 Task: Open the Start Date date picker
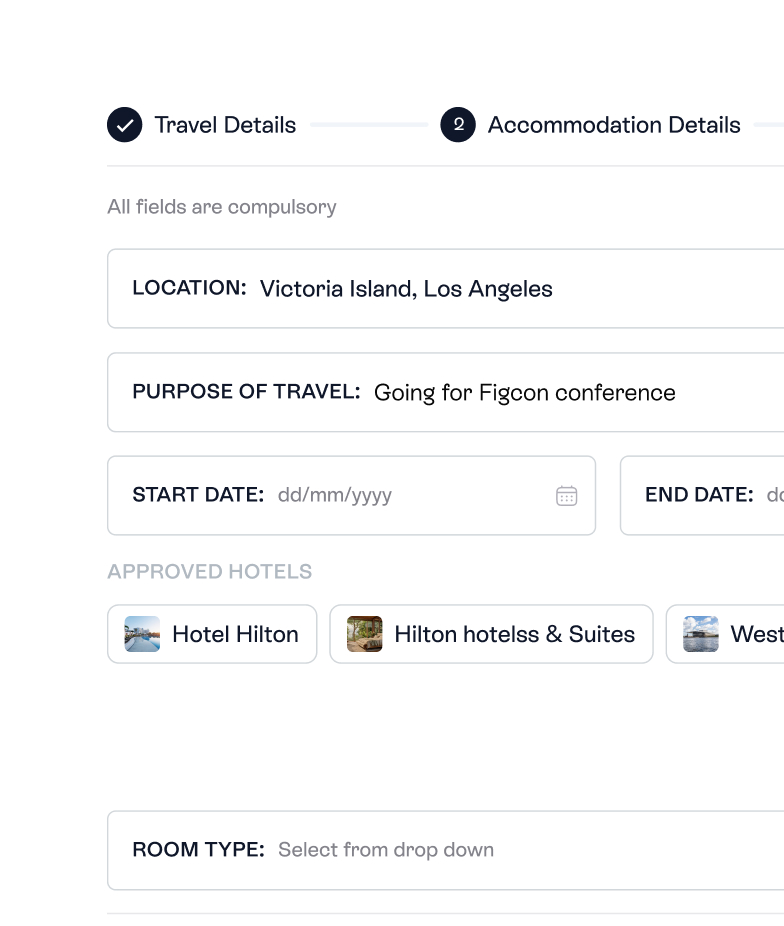click(x=352, y=495)
